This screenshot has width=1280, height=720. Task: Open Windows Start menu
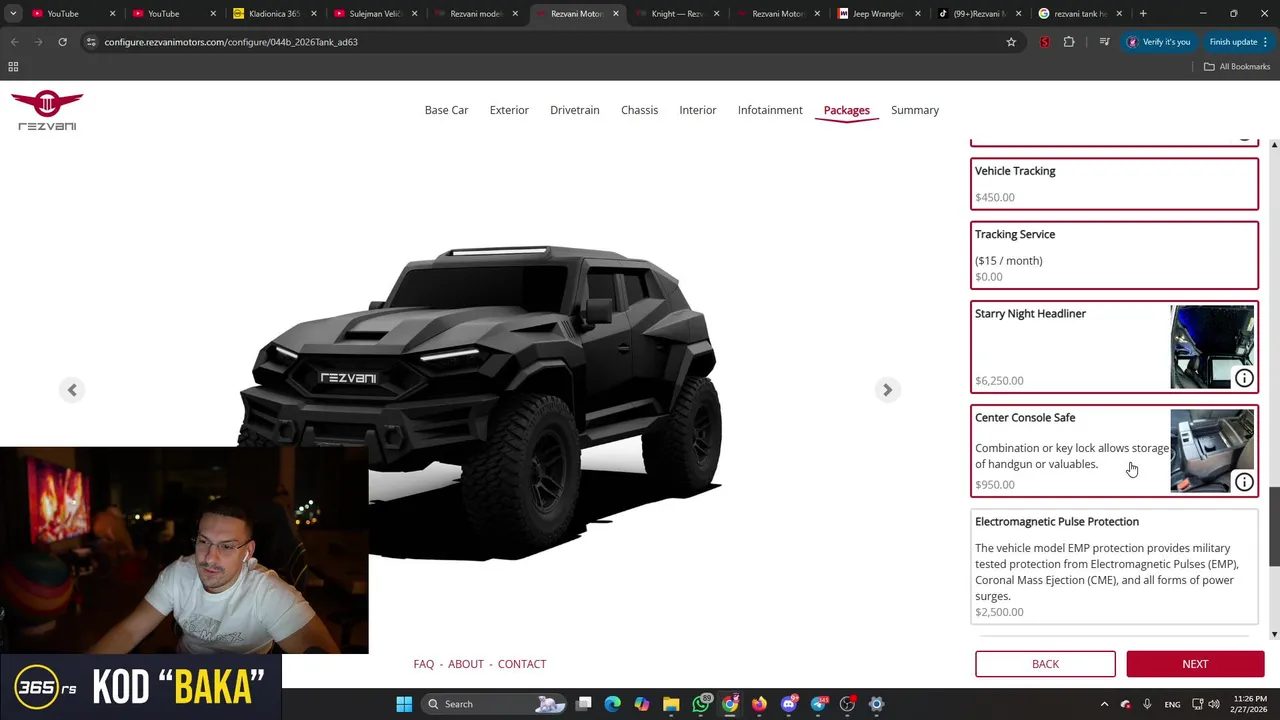[404, 704]
